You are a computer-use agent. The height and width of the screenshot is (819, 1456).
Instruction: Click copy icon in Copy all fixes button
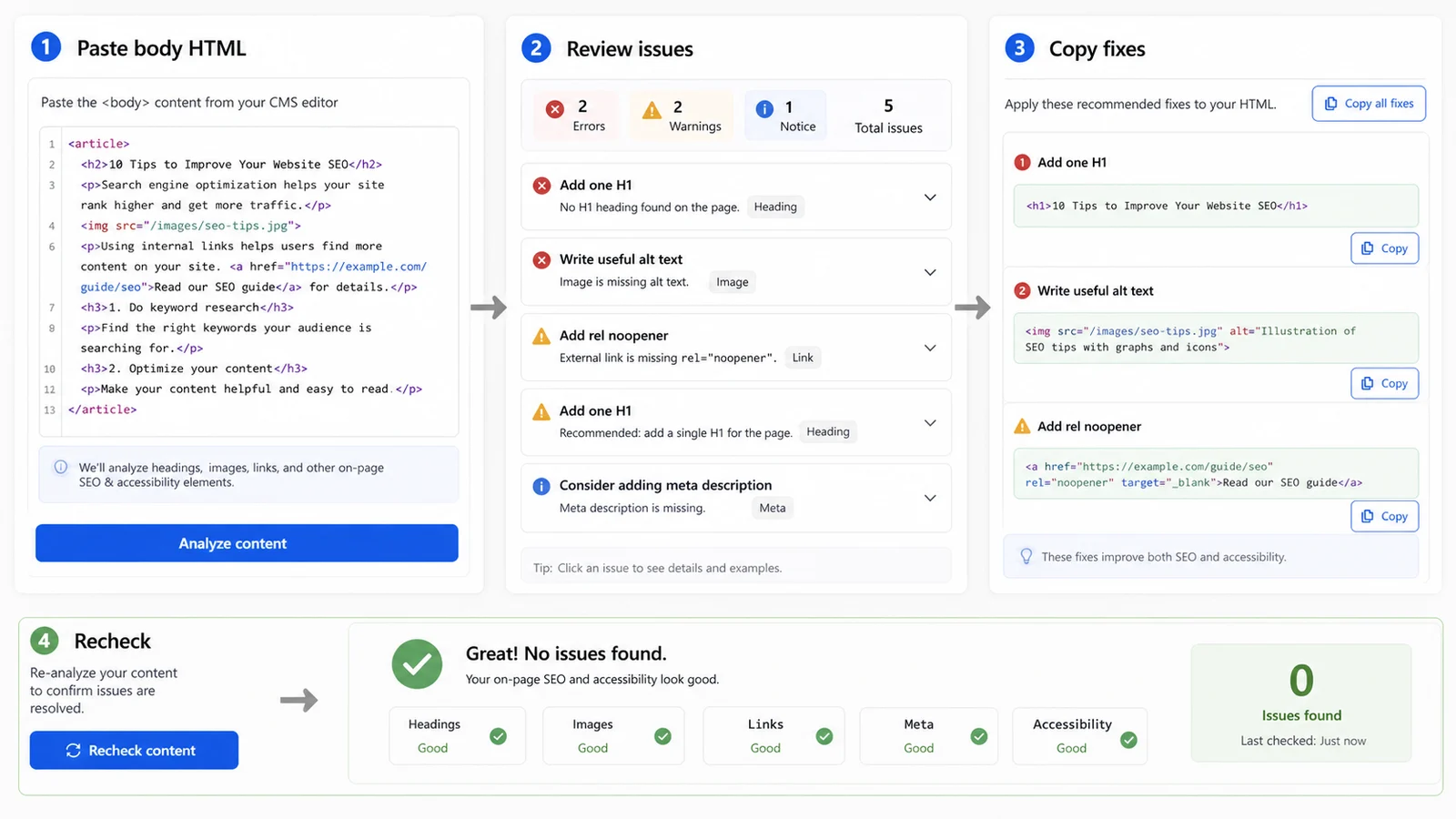pos(1331,104)
